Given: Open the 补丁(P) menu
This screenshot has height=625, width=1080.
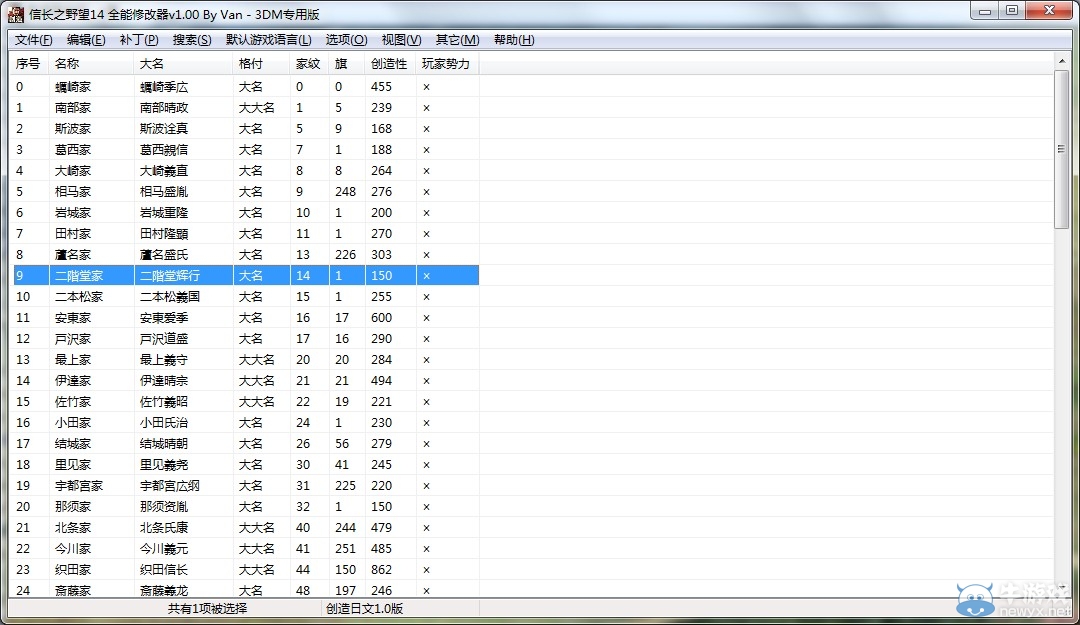Looking at the screenshot, I should coord(139,40).
